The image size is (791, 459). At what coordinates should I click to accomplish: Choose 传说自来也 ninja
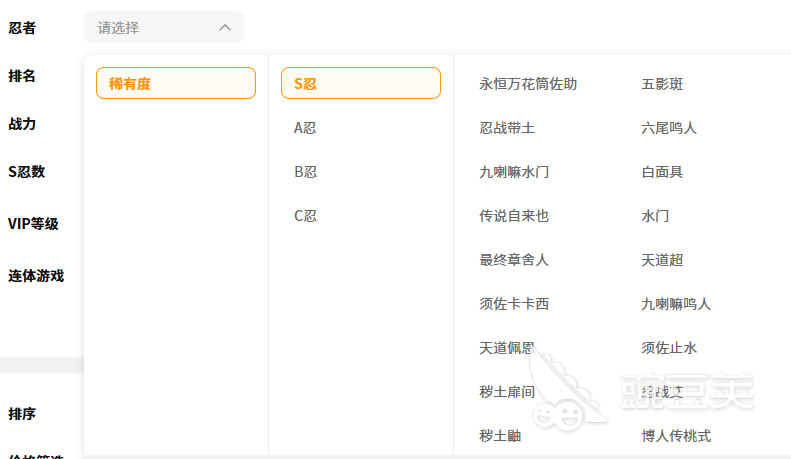coord(514,216)
